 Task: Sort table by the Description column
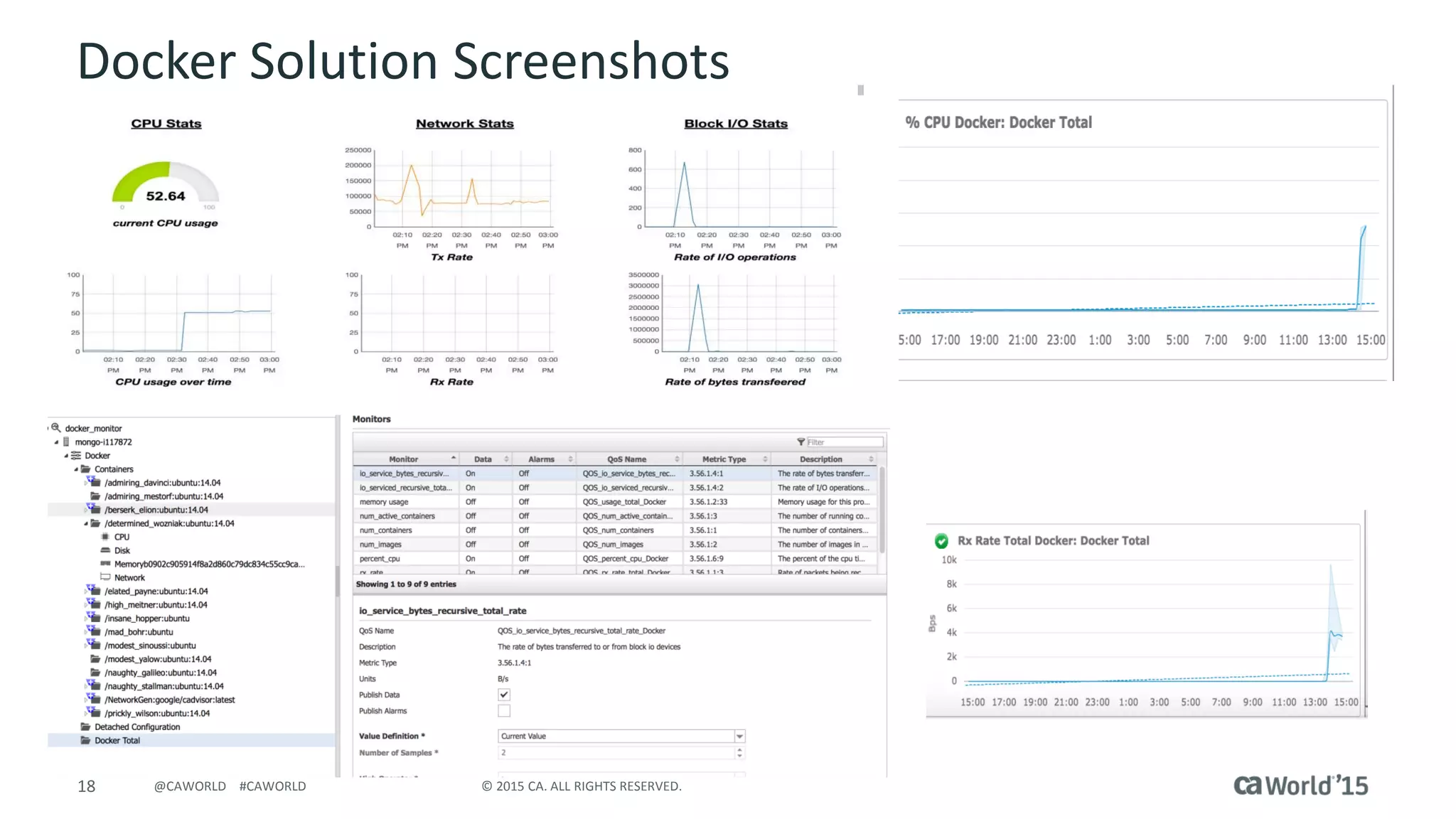click(x=824, y=459)
